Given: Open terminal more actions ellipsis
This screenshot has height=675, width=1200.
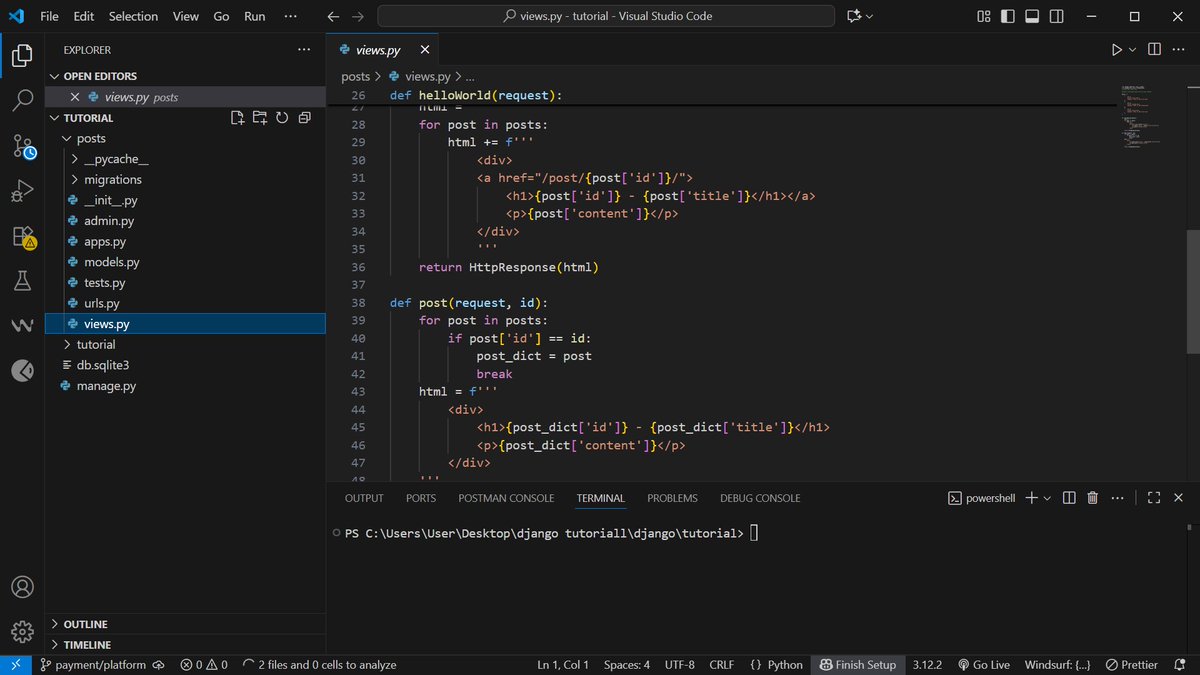Looking at the screenshot, I should (1115, 498).
